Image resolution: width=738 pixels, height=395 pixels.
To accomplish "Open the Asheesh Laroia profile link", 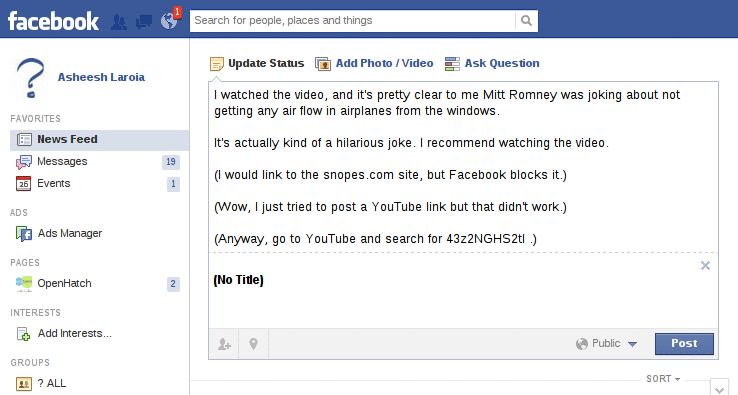I will click(101, 77).
